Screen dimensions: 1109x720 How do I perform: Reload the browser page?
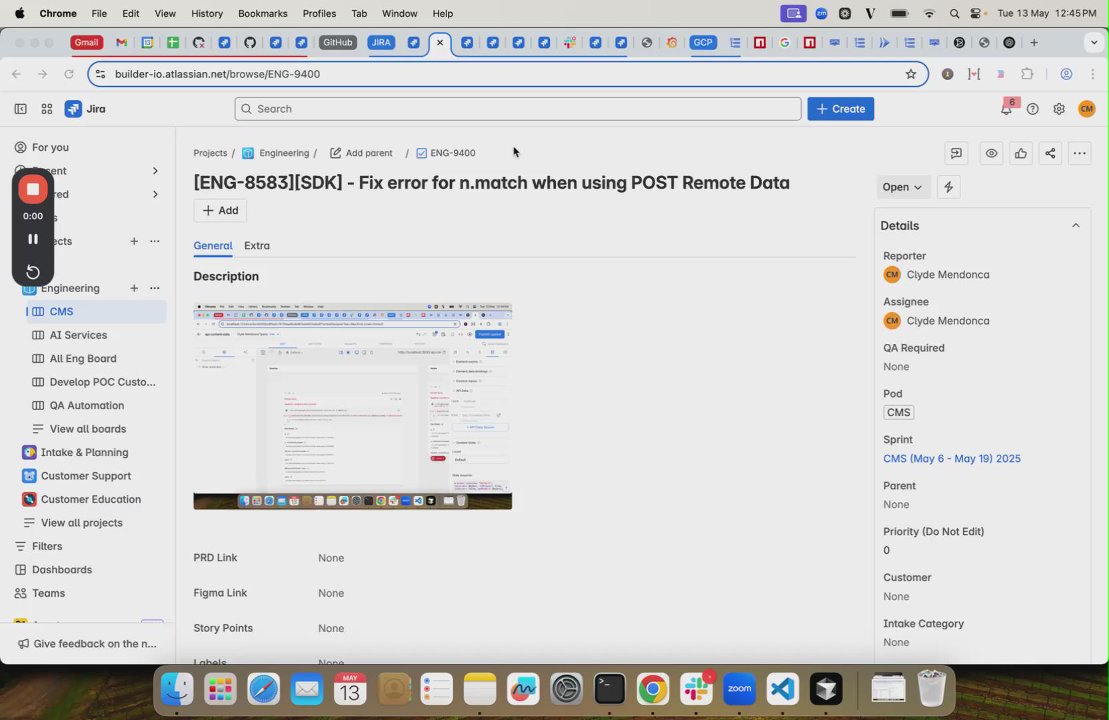point(69,74)
